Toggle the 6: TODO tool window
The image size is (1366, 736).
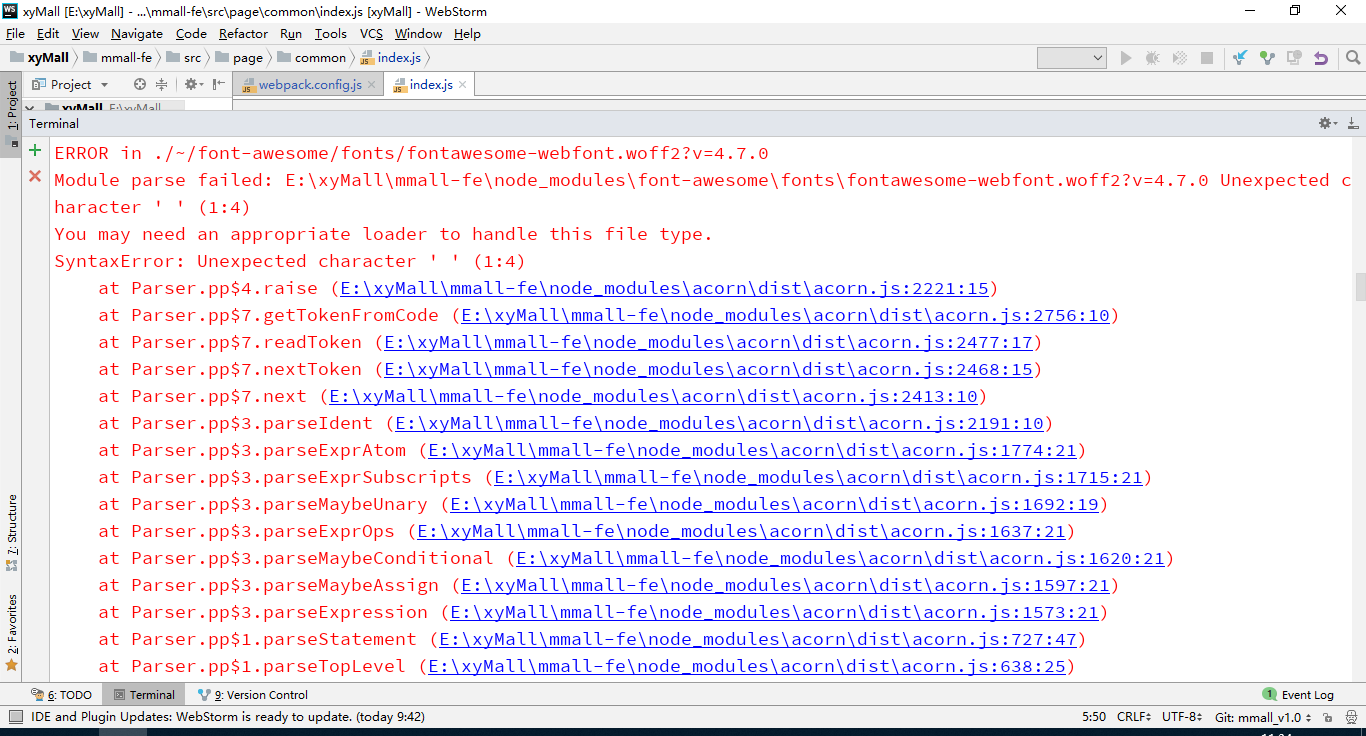61,695
